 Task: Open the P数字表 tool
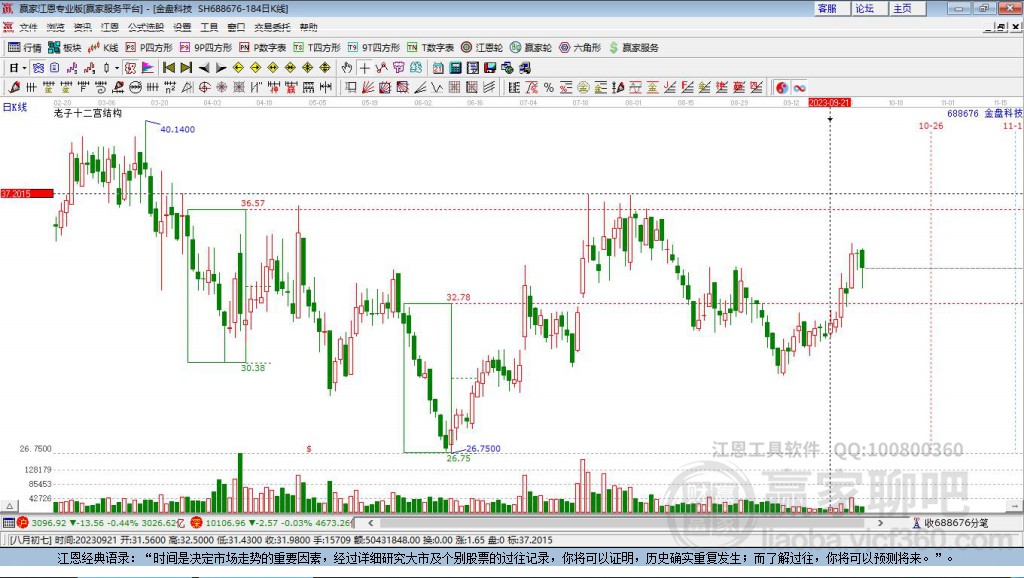[263, 48]
